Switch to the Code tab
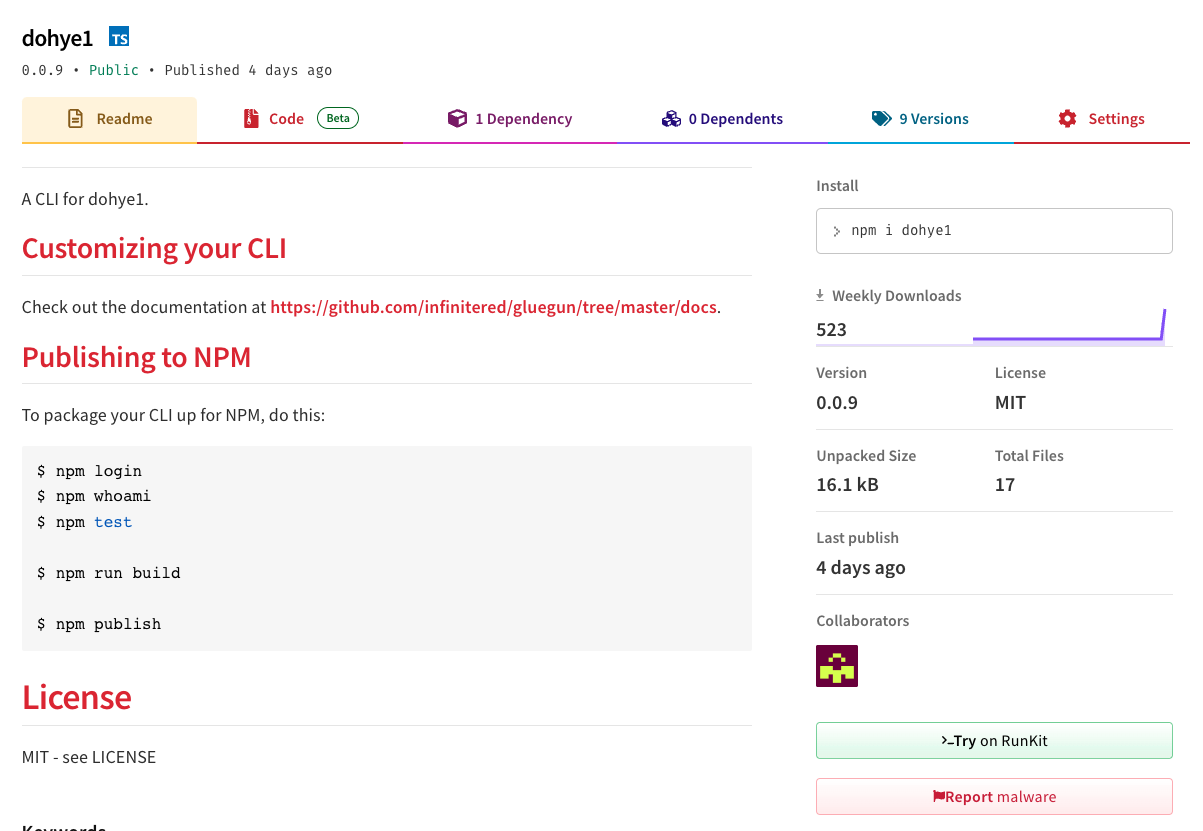1203x831 pixels. click(300, 119)
